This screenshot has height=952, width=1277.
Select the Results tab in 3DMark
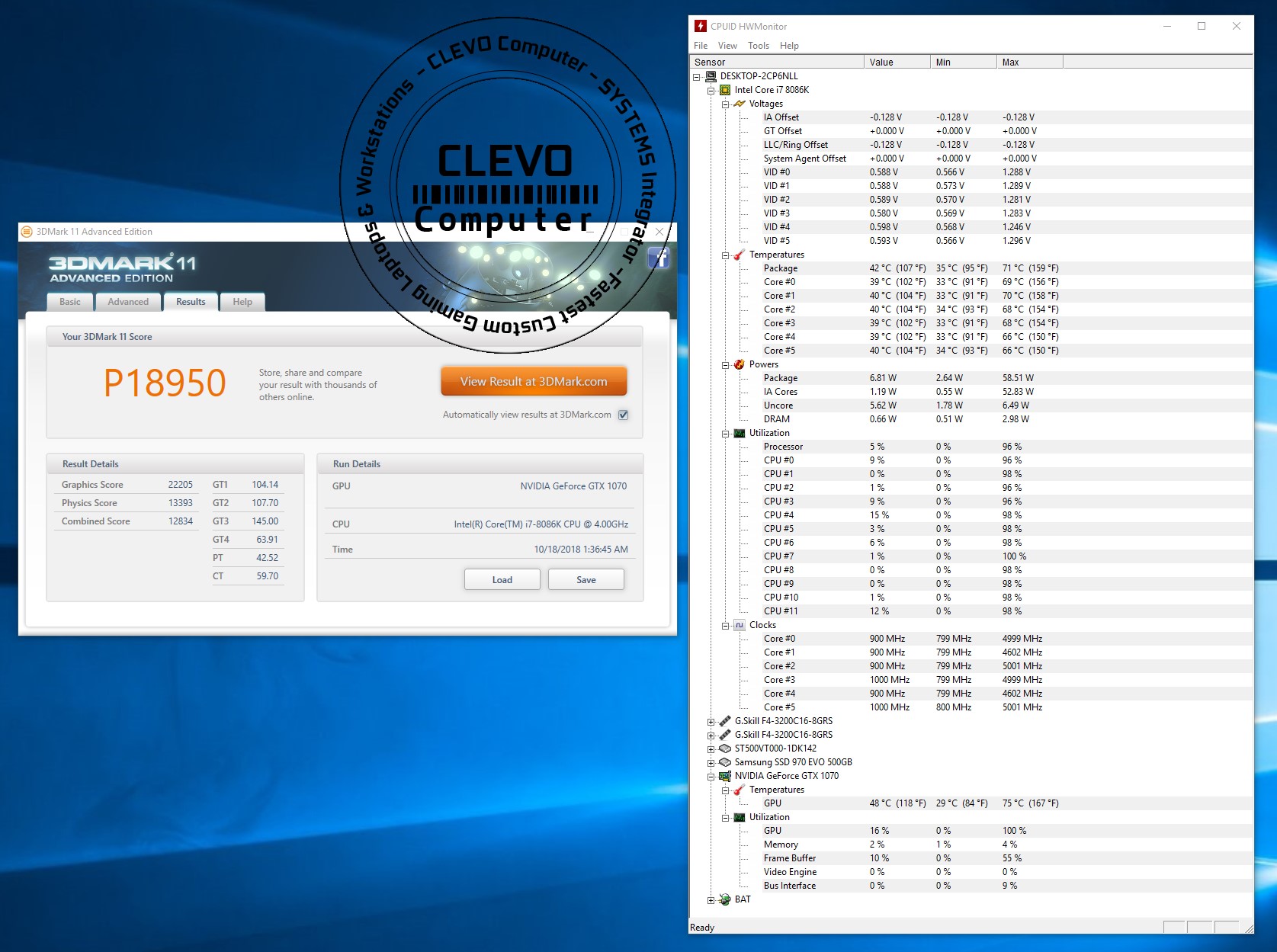click(x=191, y=302)
